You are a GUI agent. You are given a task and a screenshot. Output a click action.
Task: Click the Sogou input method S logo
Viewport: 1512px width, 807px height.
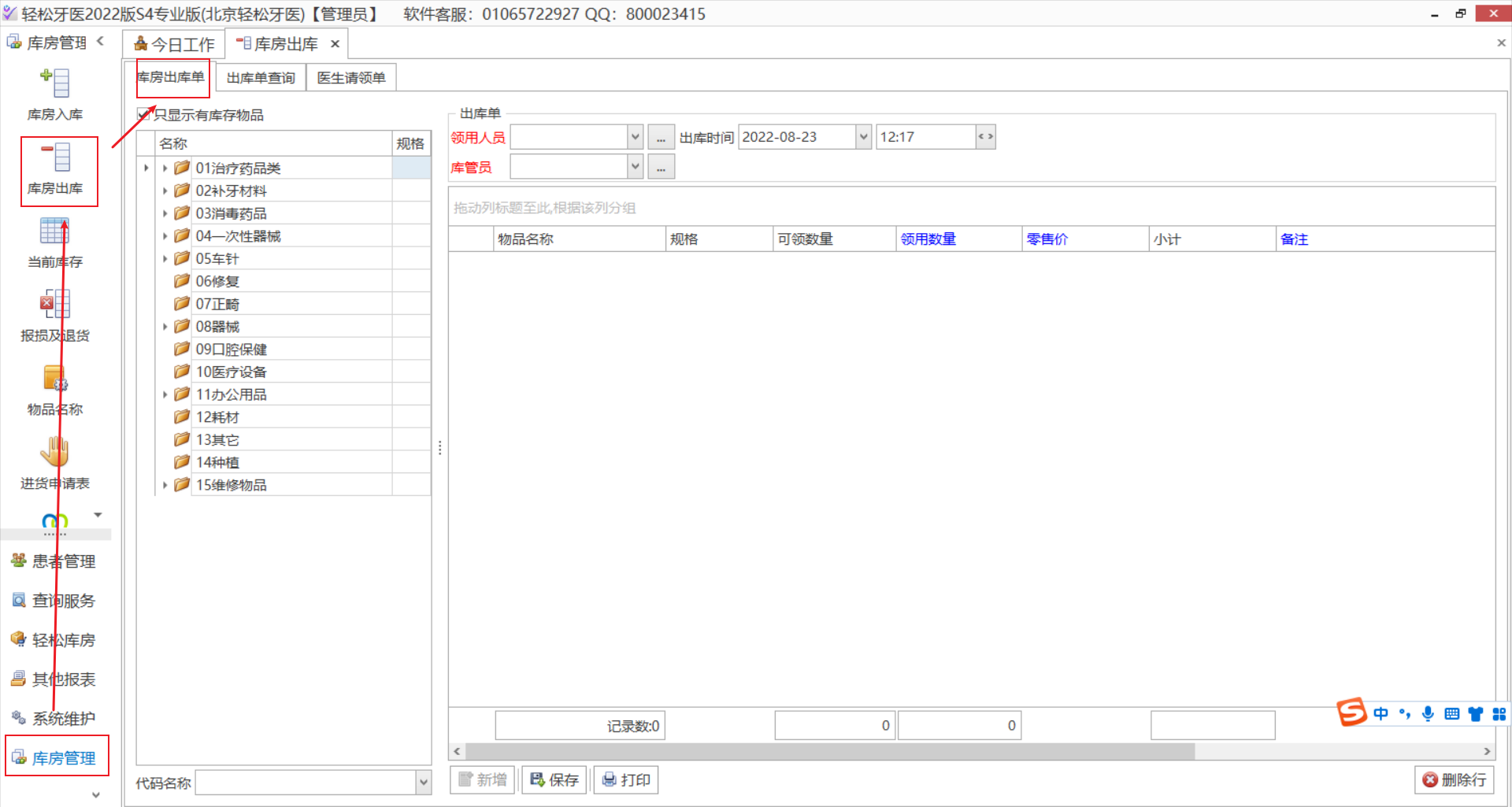click(1352, 713)
